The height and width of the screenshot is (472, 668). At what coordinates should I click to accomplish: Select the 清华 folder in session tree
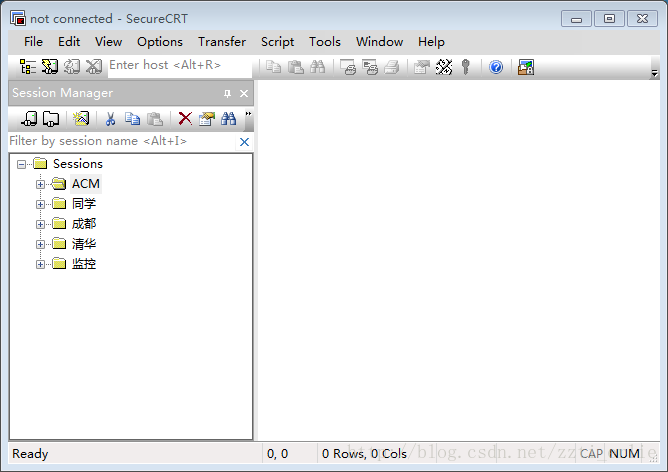84,244
